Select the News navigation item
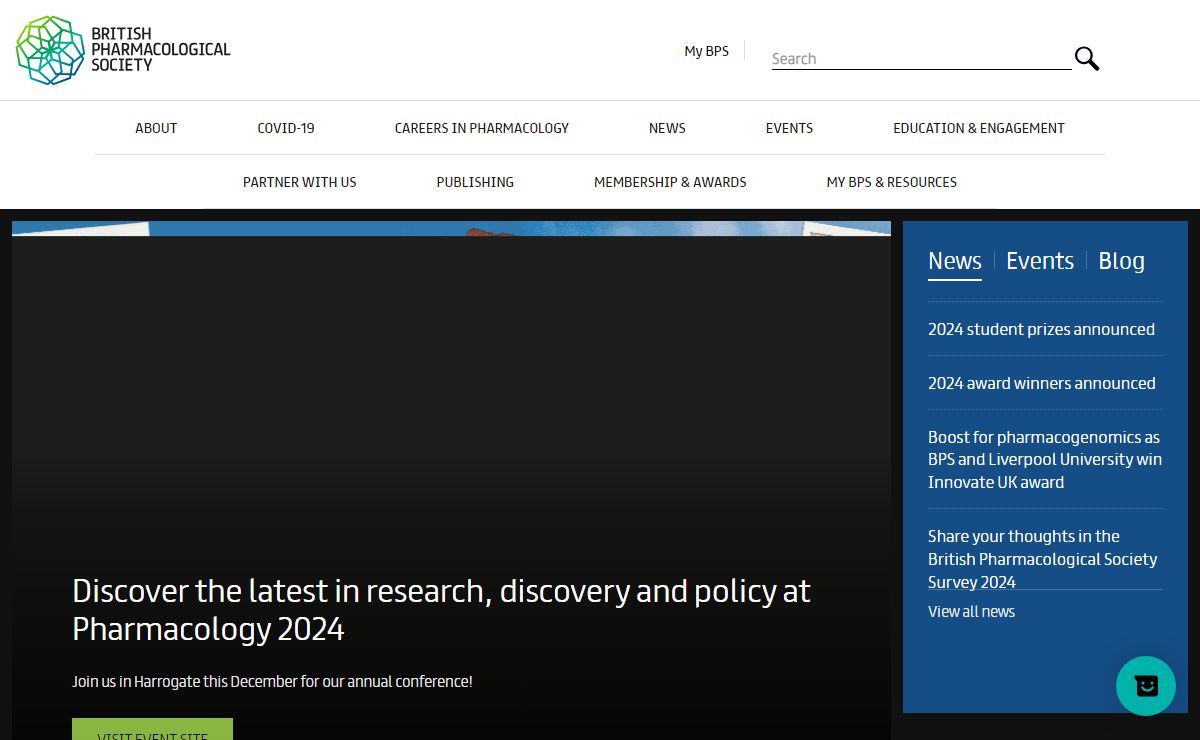The width and height of the screenshot is (1200, 740). coord(667,128)
